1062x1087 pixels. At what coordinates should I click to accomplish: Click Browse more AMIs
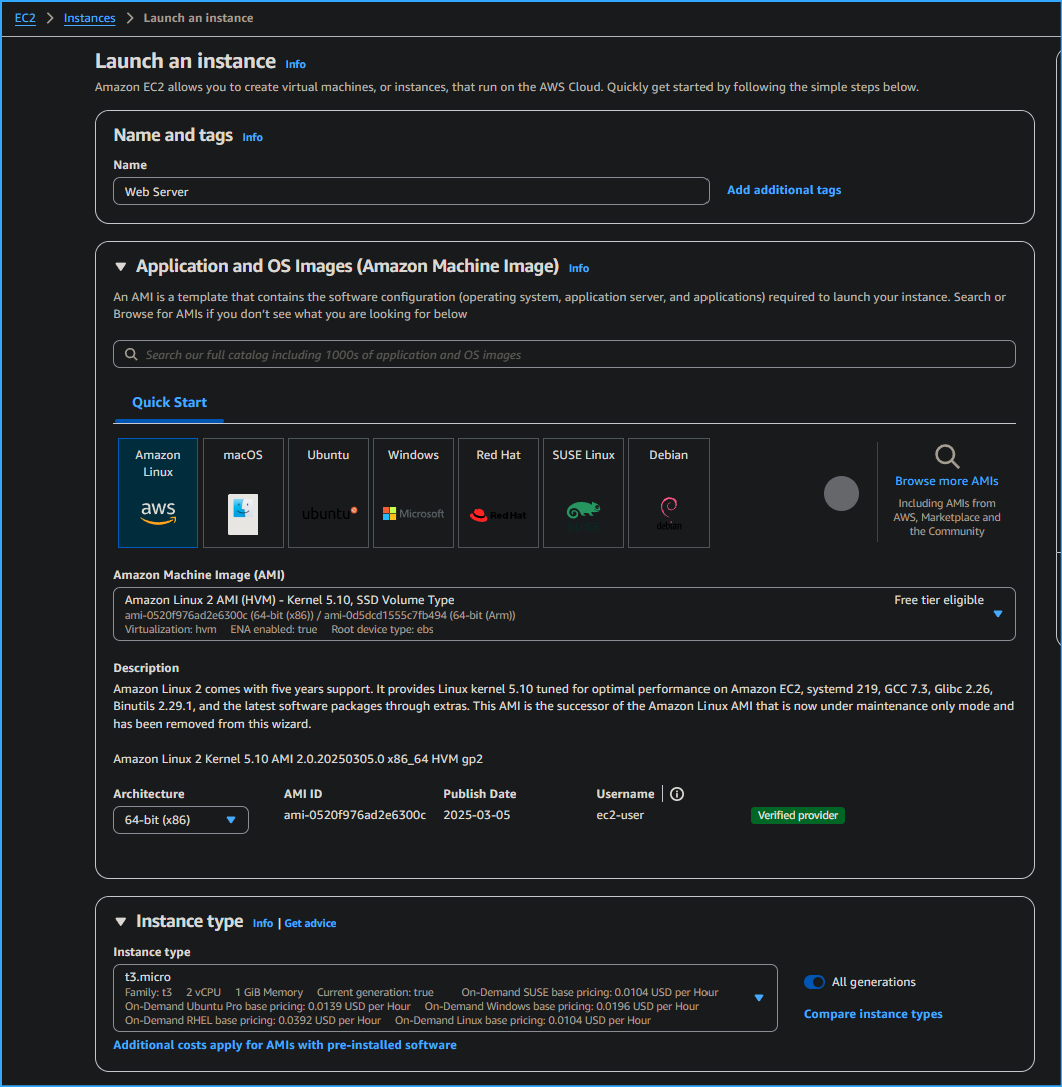coord(946,480)
